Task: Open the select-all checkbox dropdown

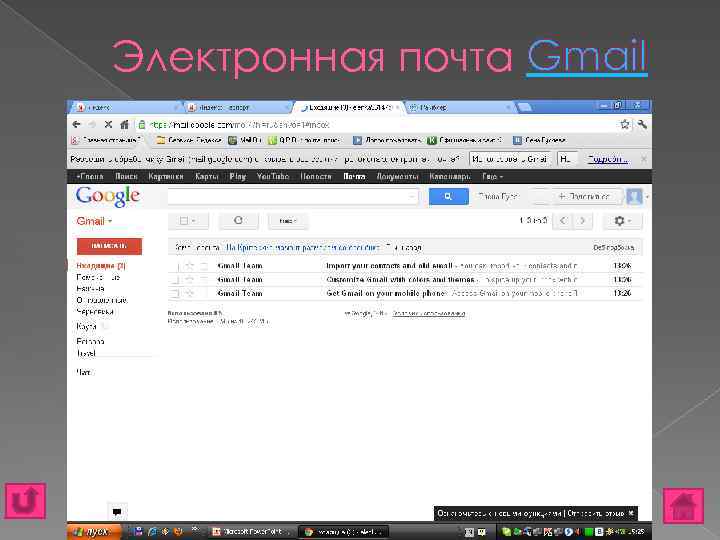Action: point(188,221)
